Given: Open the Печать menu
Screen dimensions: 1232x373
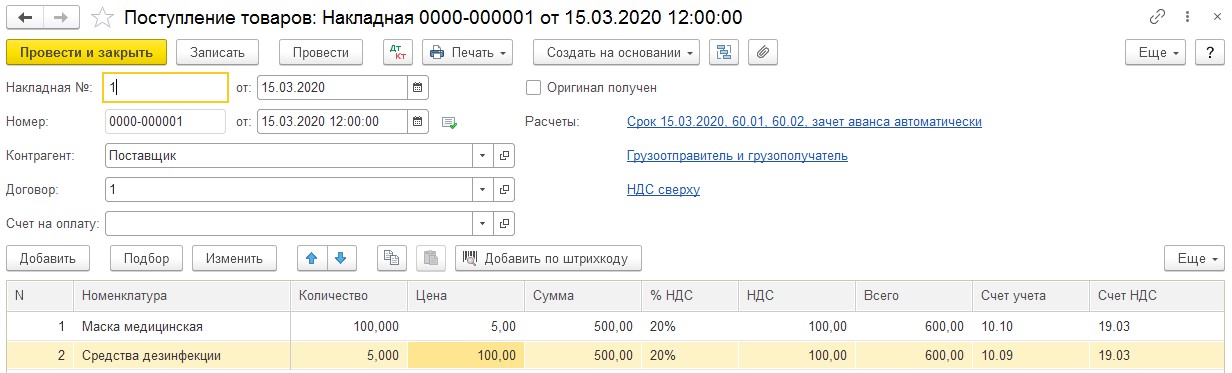Looking at the screenshot, I should pos(468,52).
